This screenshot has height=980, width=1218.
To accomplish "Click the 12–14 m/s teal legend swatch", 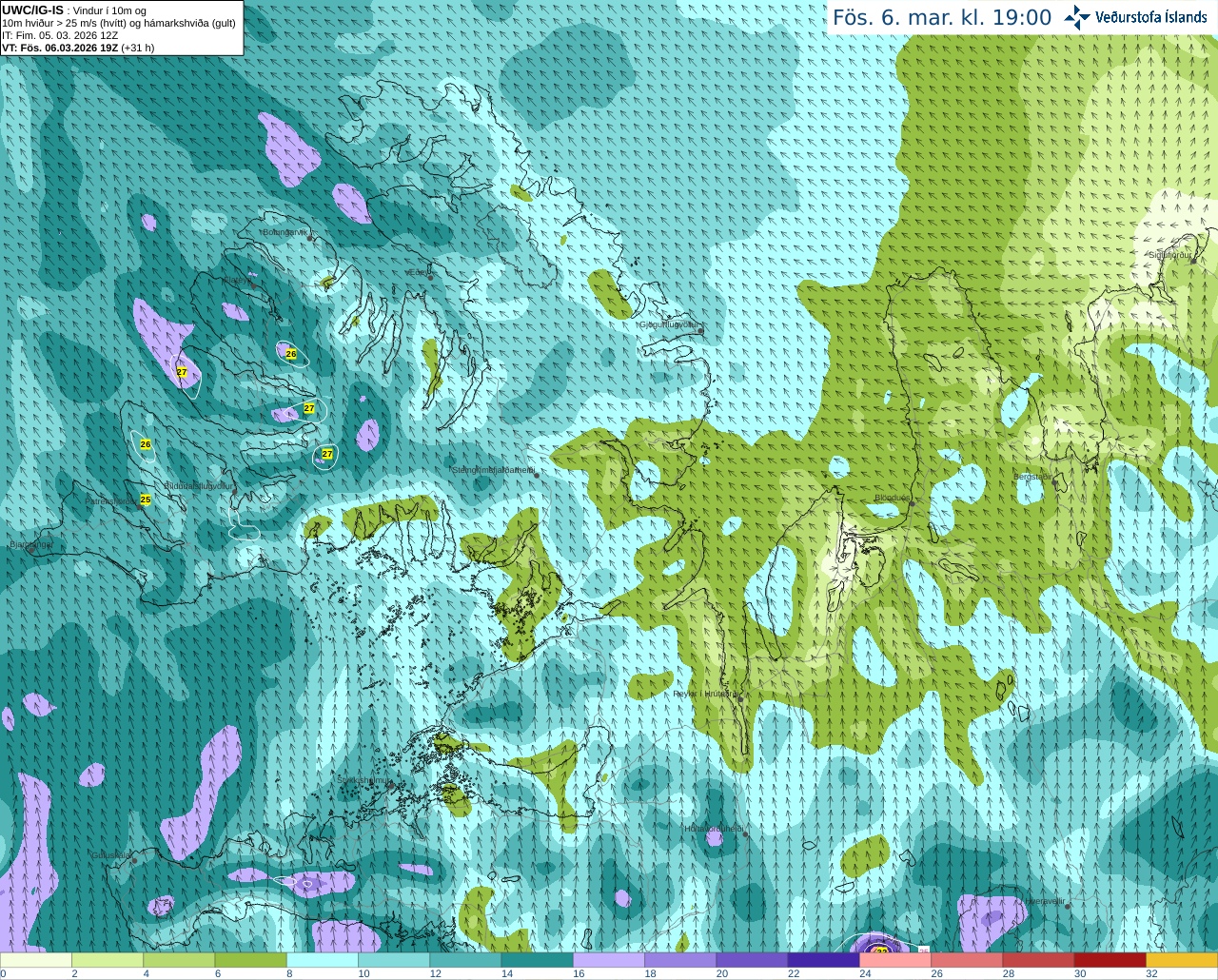I will (x=465, y=960).
